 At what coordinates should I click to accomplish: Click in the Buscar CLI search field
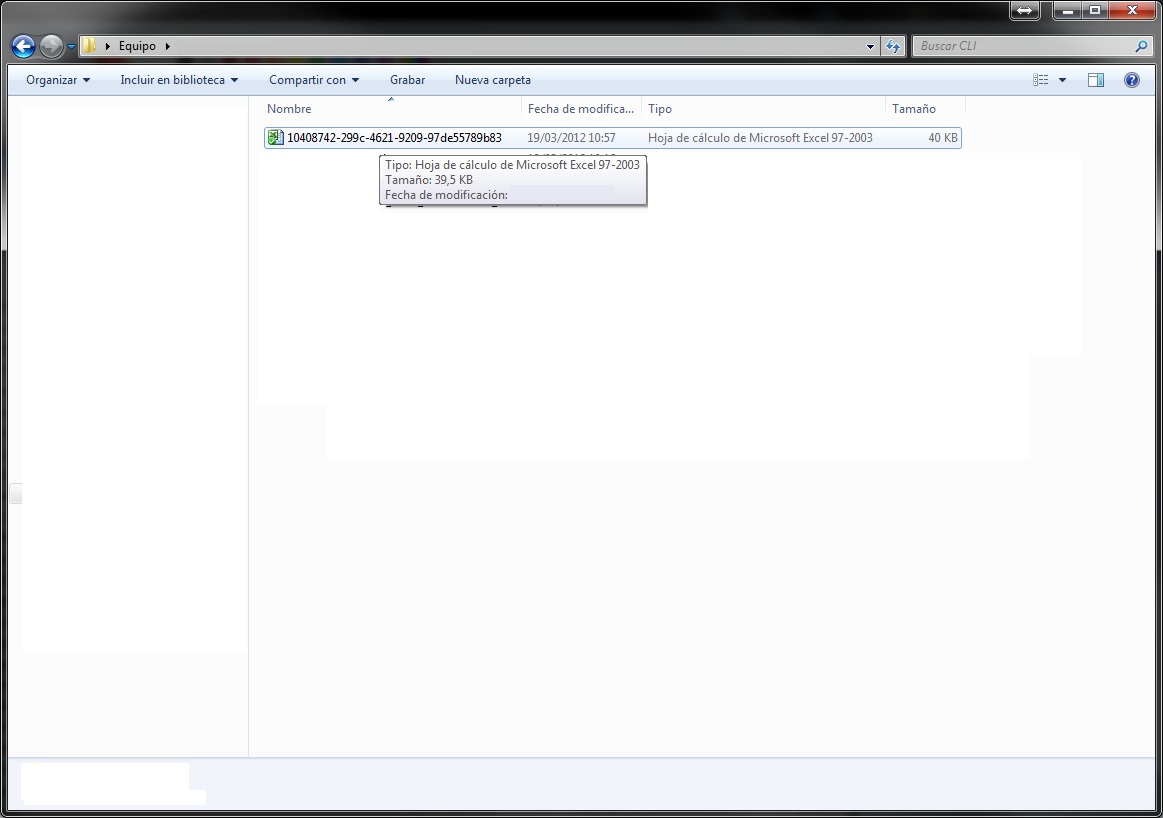pyautogui.click(x=1020, y=46)
